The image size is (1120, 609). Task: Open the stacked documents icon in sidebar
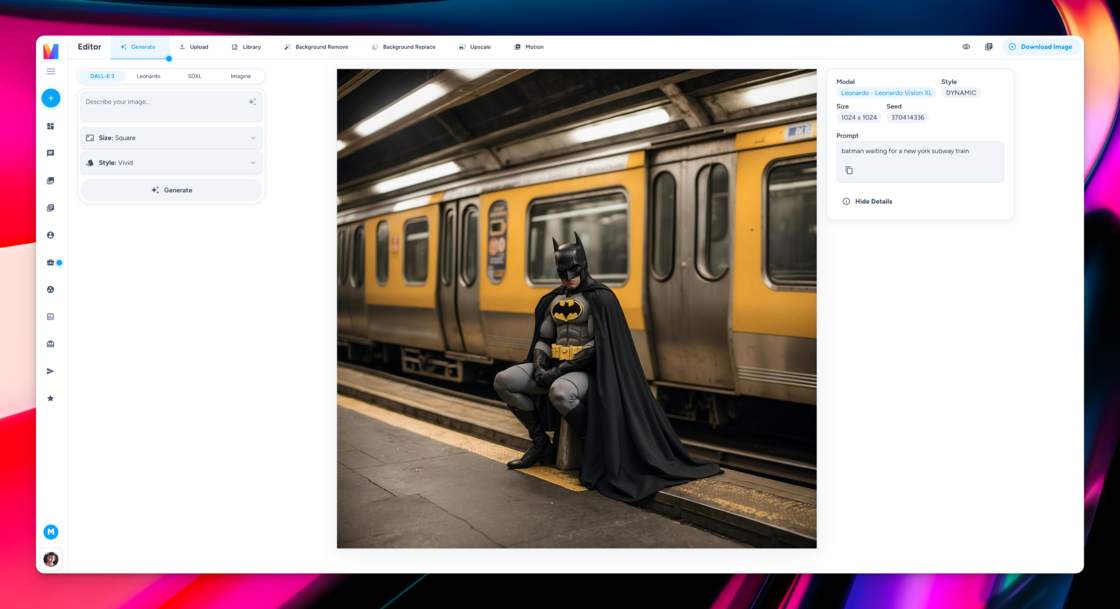(x=51, y=208)
